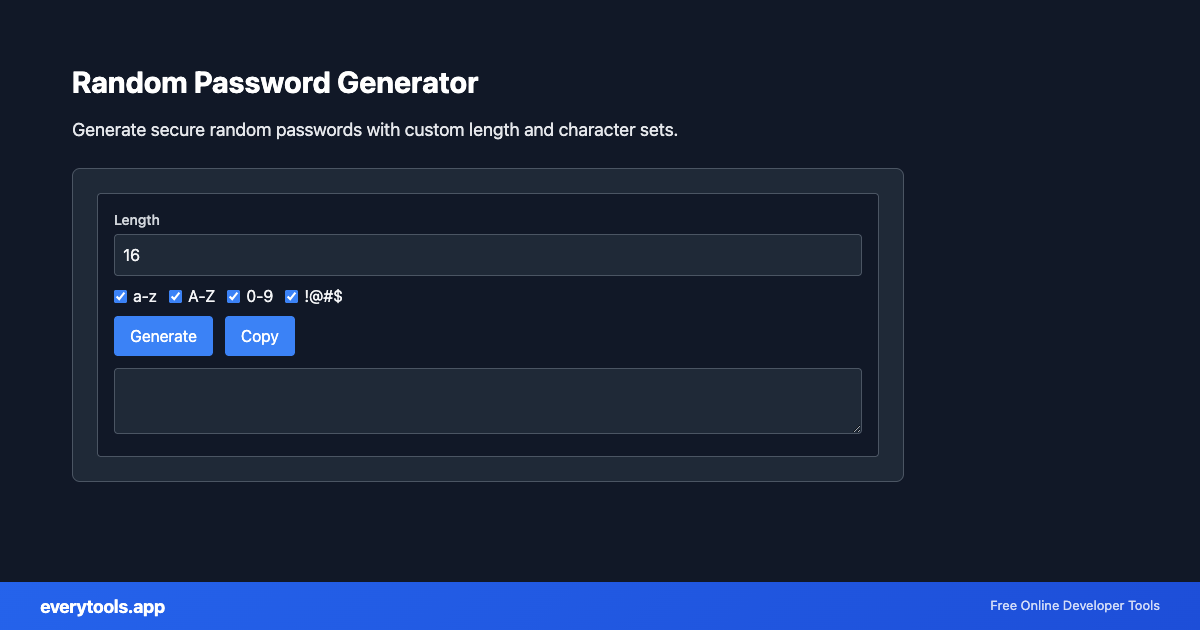Screen dimensions: 1200x630
Task: Click the Free Online Developer Tools link
Action: pyautogui.click(x=1074, y=606)
